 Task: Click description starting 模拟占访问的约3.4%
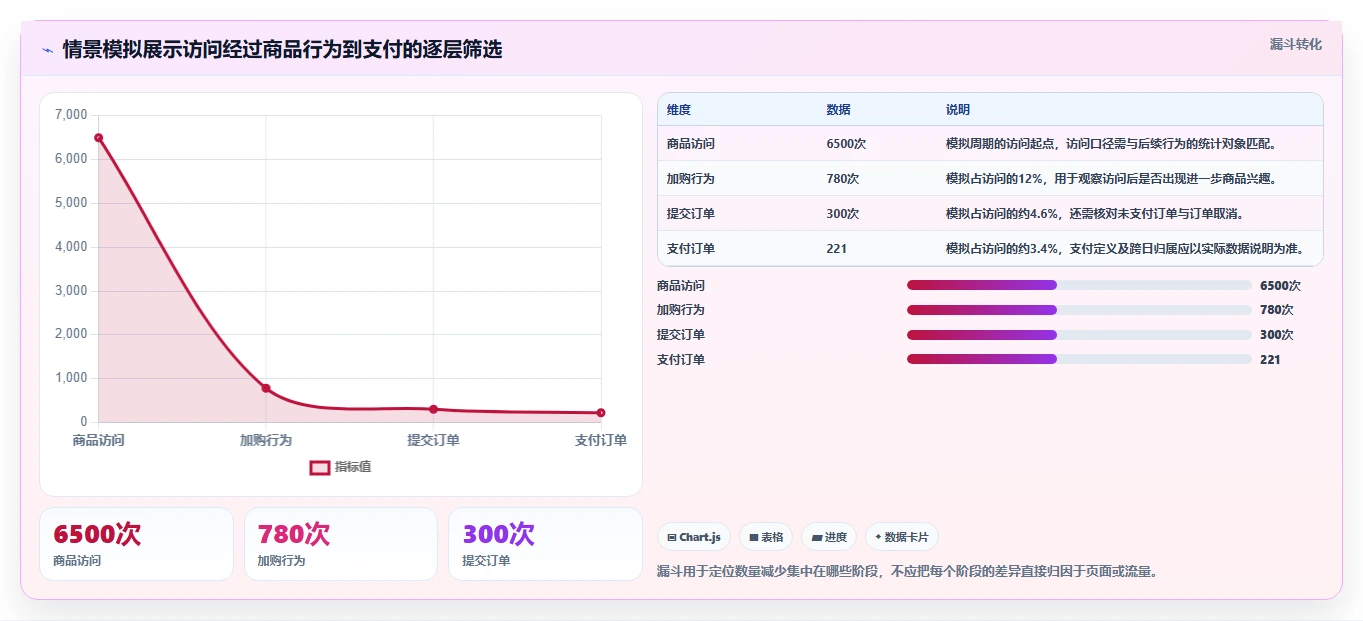point(1125,249)
